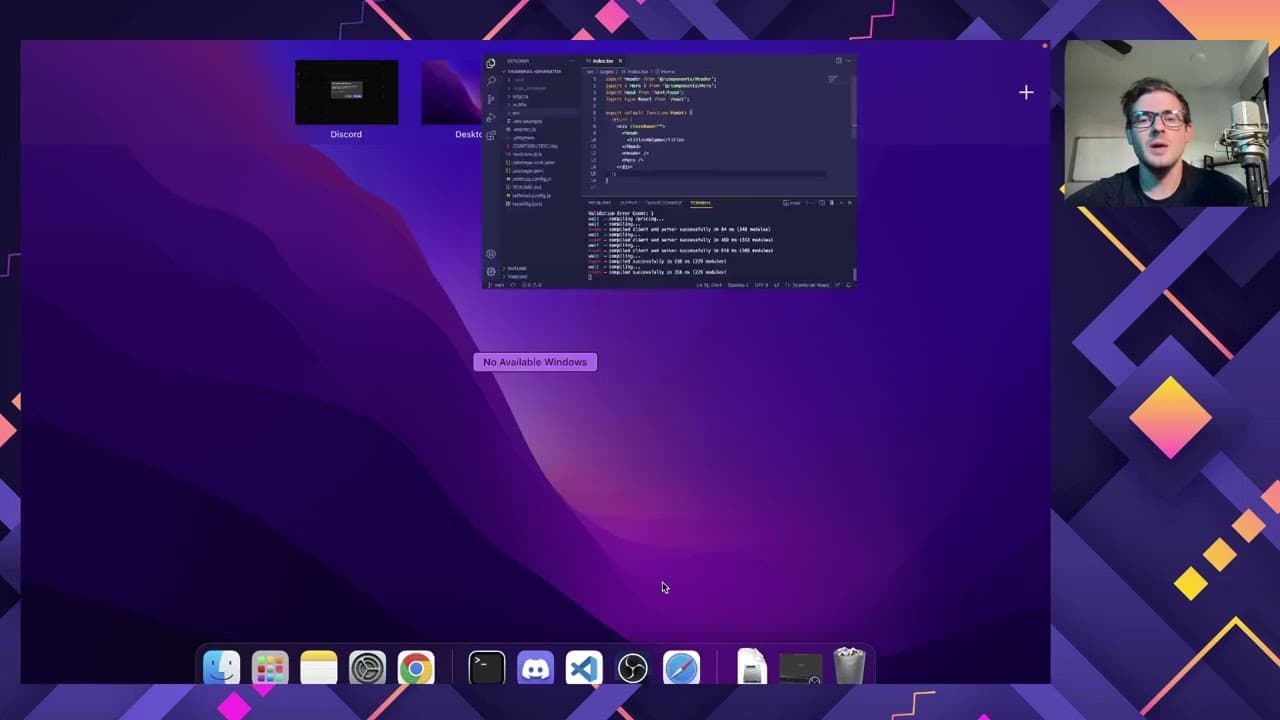The height and width of the screenshot is (720, 1280).
Task: Open Run and Debug view in VS Code
Action: (490, 117)
